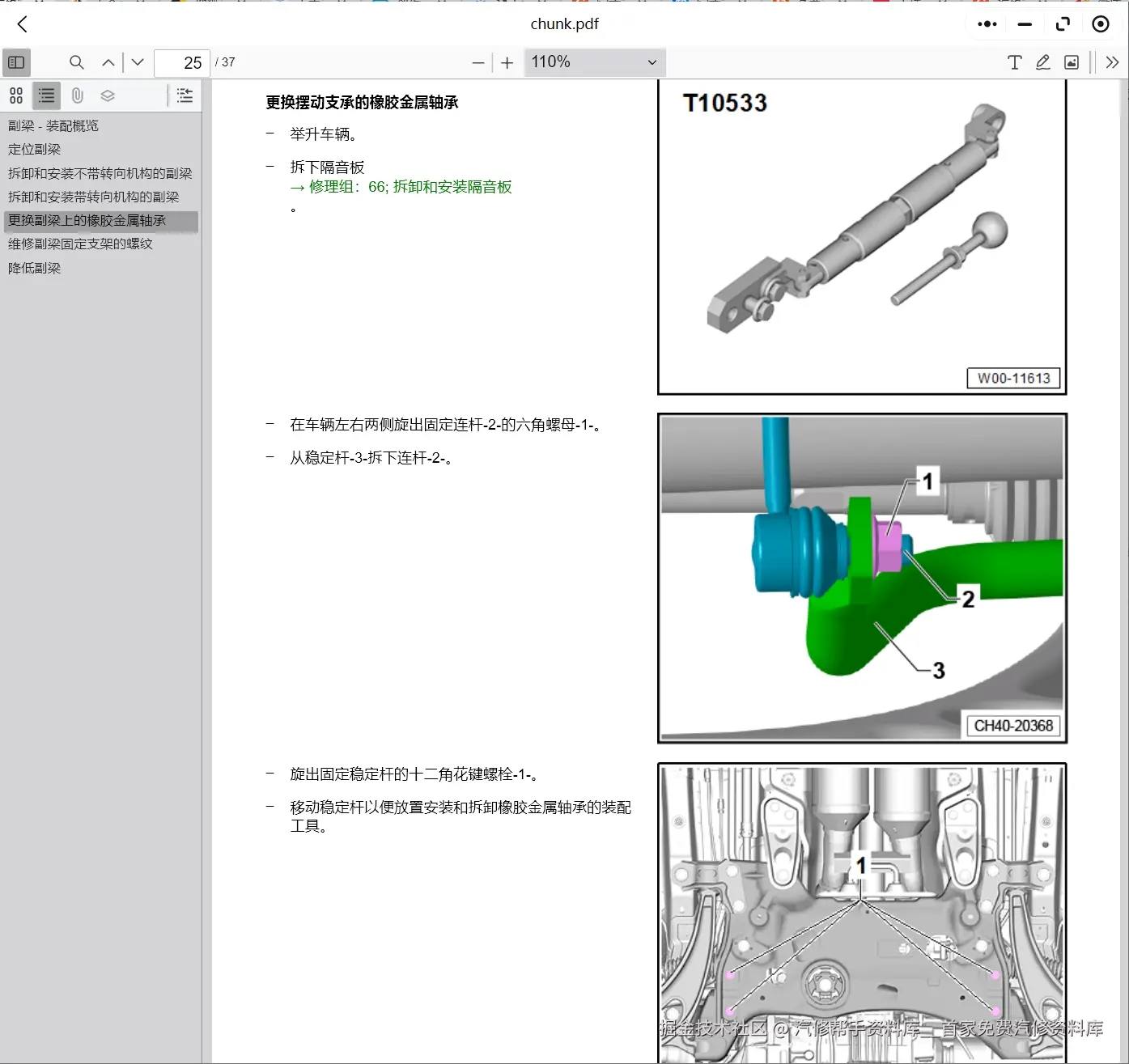This screenshot has height=1064, width=1129.
Task: Zoom out using the minus control
Action: [x=478, y=62]
